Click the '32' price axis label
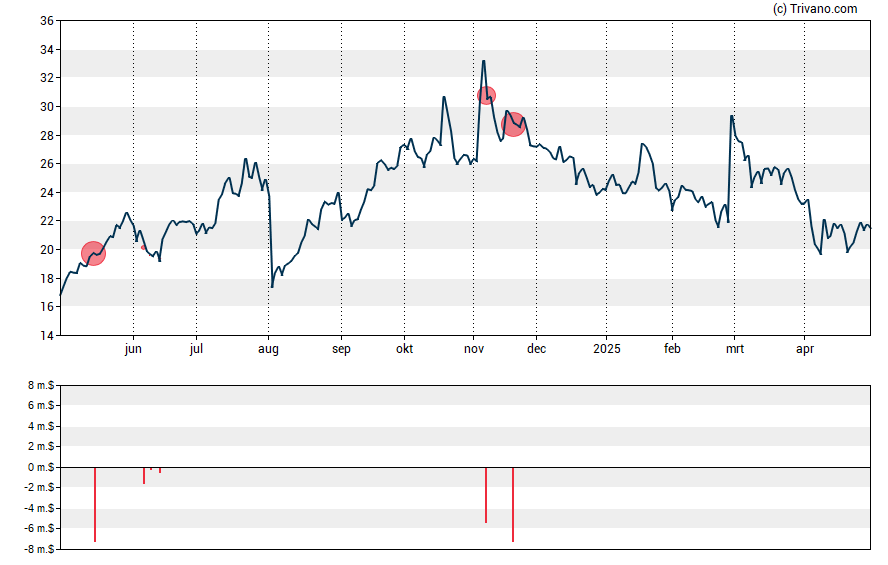The height and width of the screenshot is (565, 888). click(x=47, y=78)
